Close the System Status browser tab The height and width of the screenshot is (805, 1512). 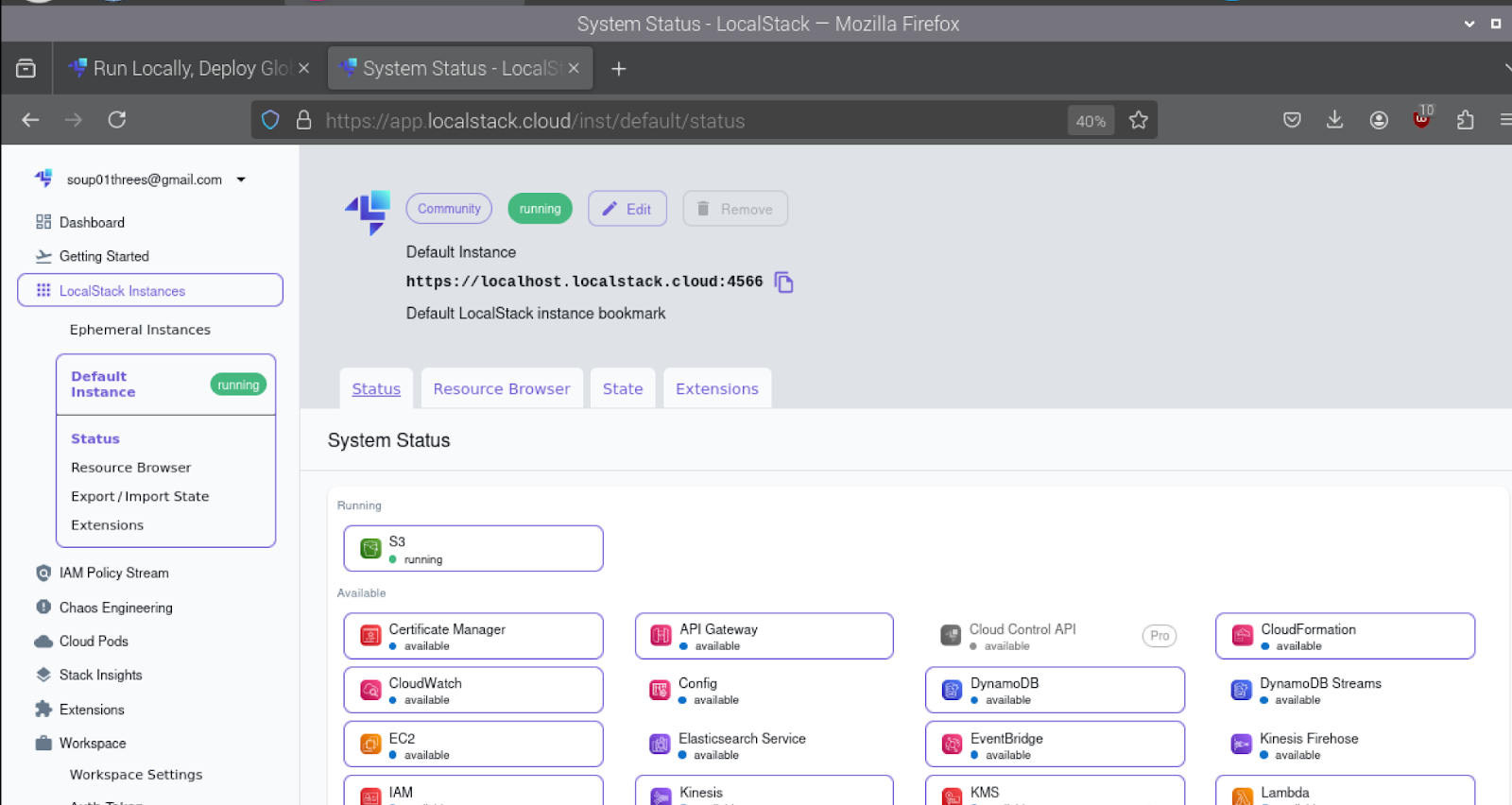574,68
